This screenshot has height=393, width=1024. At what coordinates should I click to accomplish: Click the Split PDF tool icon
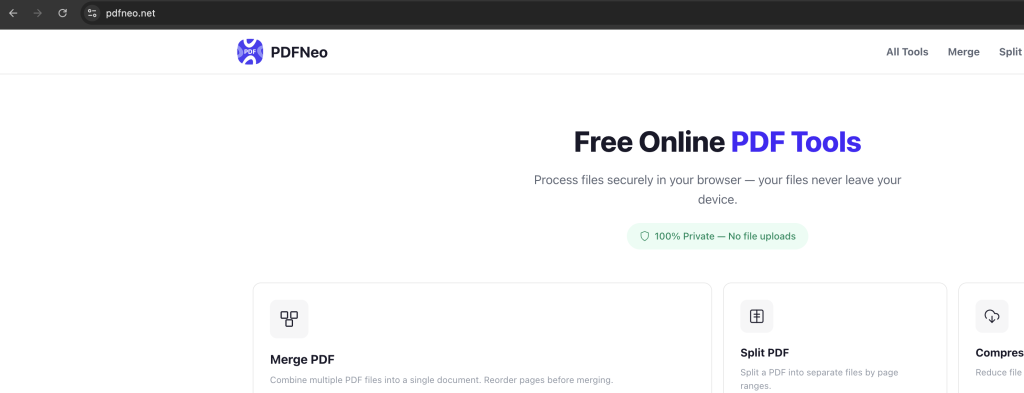click(757, 317)
